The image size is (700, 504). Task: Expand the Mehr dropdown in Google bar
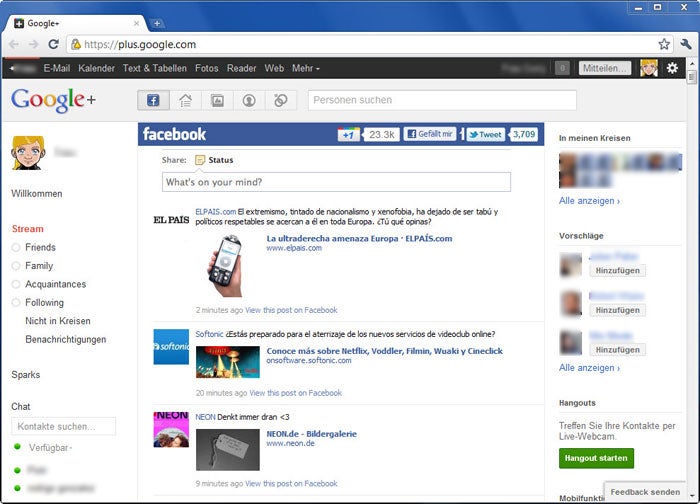tap(306, 68)
